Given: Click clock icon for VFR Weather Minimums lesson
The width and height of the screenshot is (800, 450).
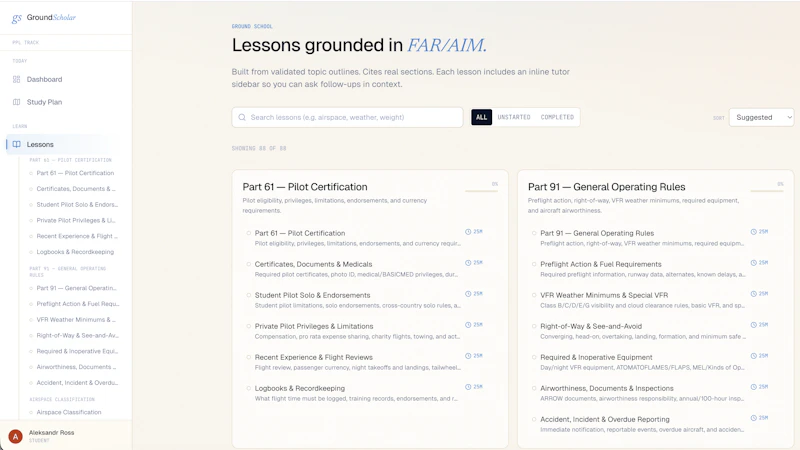Looking at the screenshot, I should 754,294.
